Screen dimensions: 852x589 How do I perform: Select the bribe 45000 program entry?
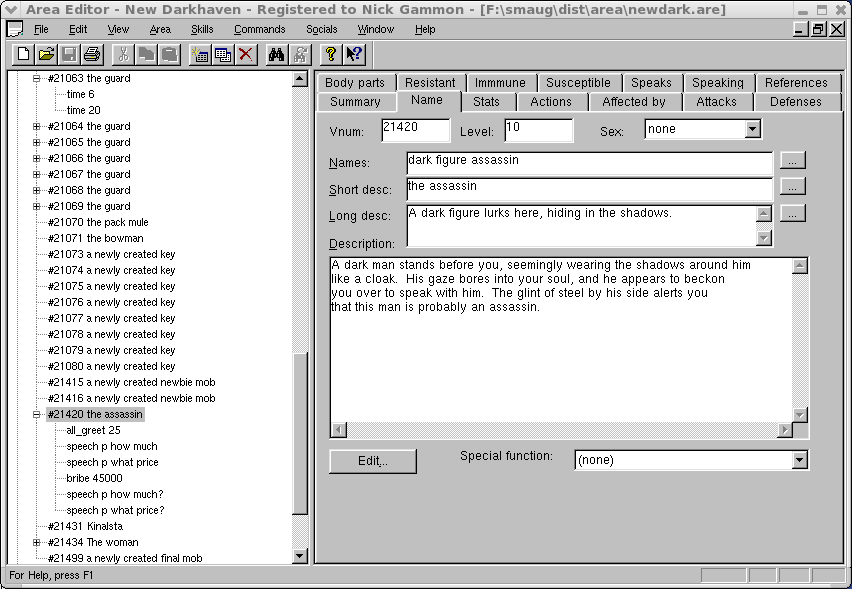coord(94,478)
